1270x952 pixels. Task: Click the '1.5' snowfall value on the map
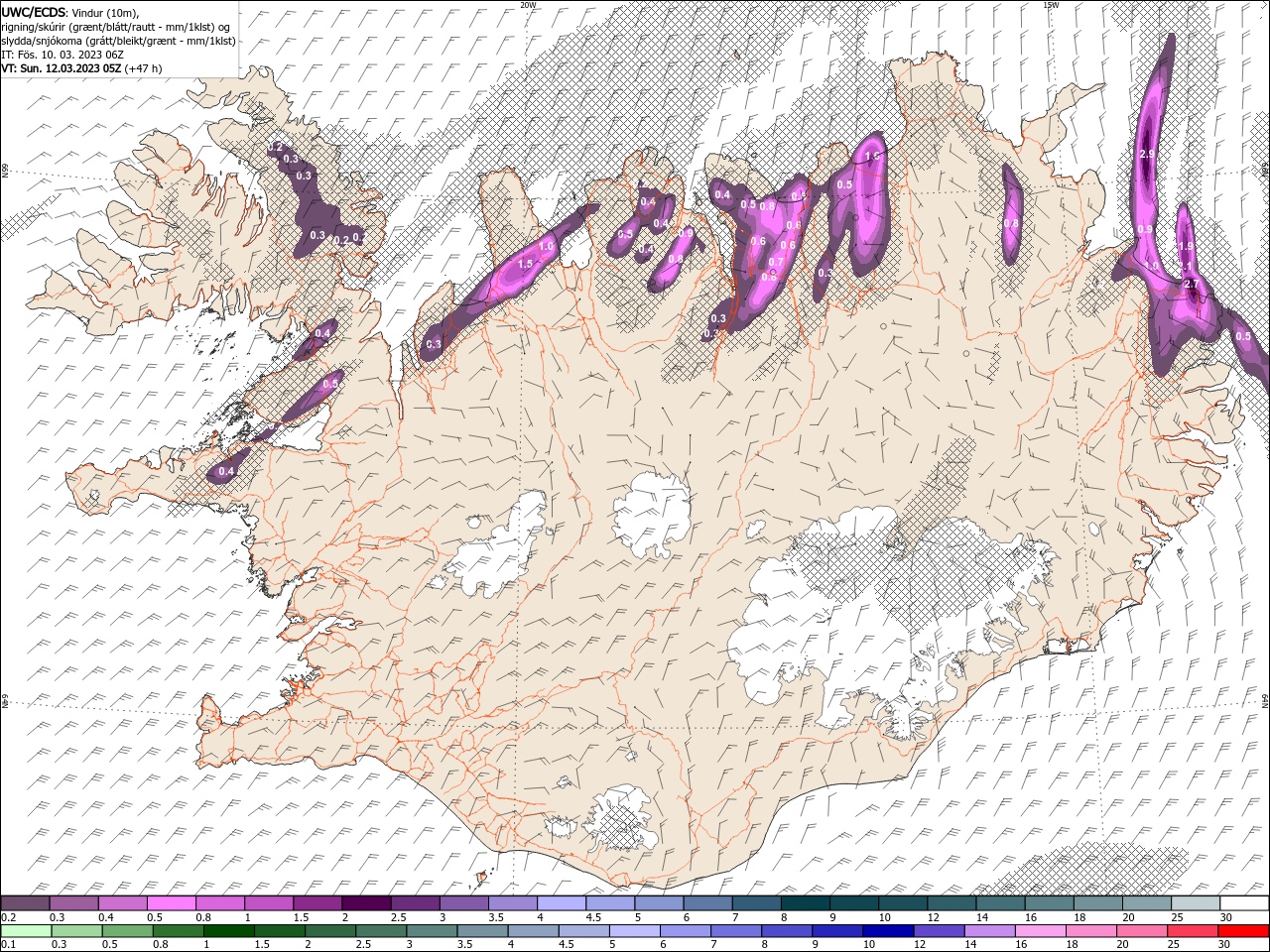526,264
